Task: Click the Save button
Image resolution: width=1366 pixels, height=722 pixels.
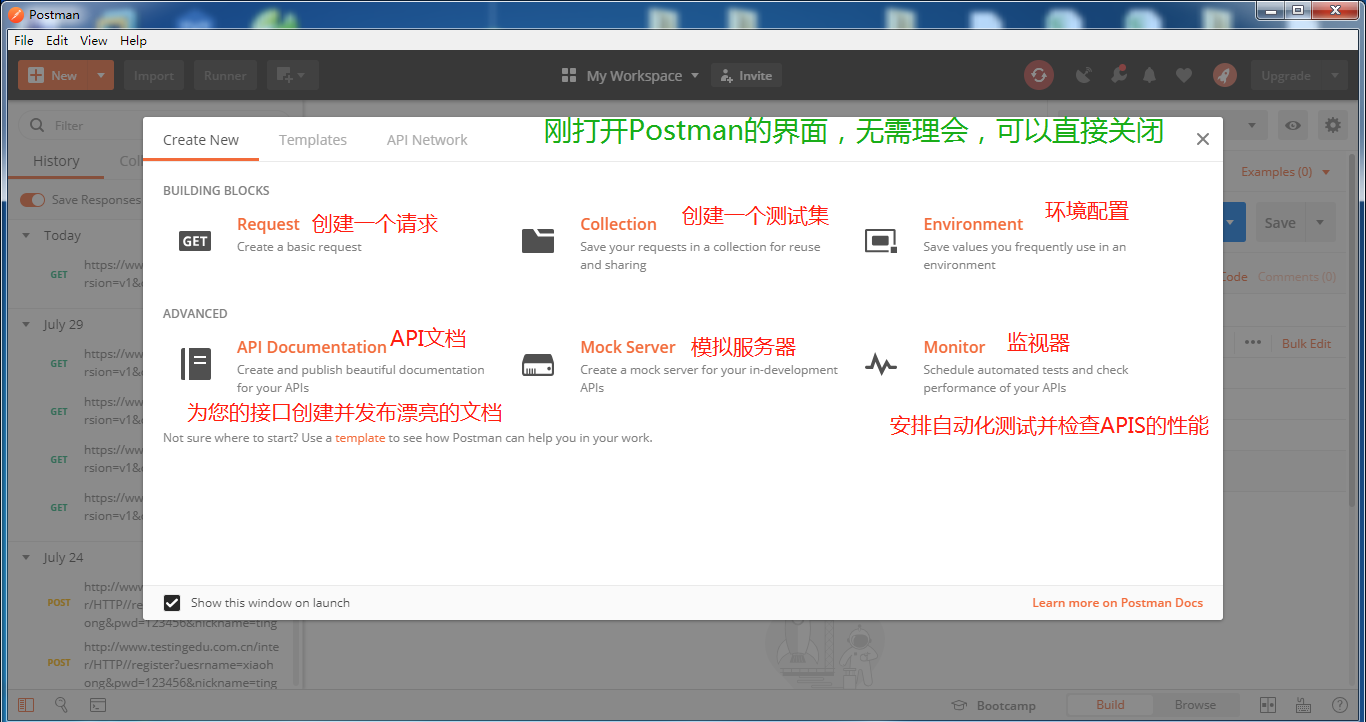Action: [x=1280, y=223]
